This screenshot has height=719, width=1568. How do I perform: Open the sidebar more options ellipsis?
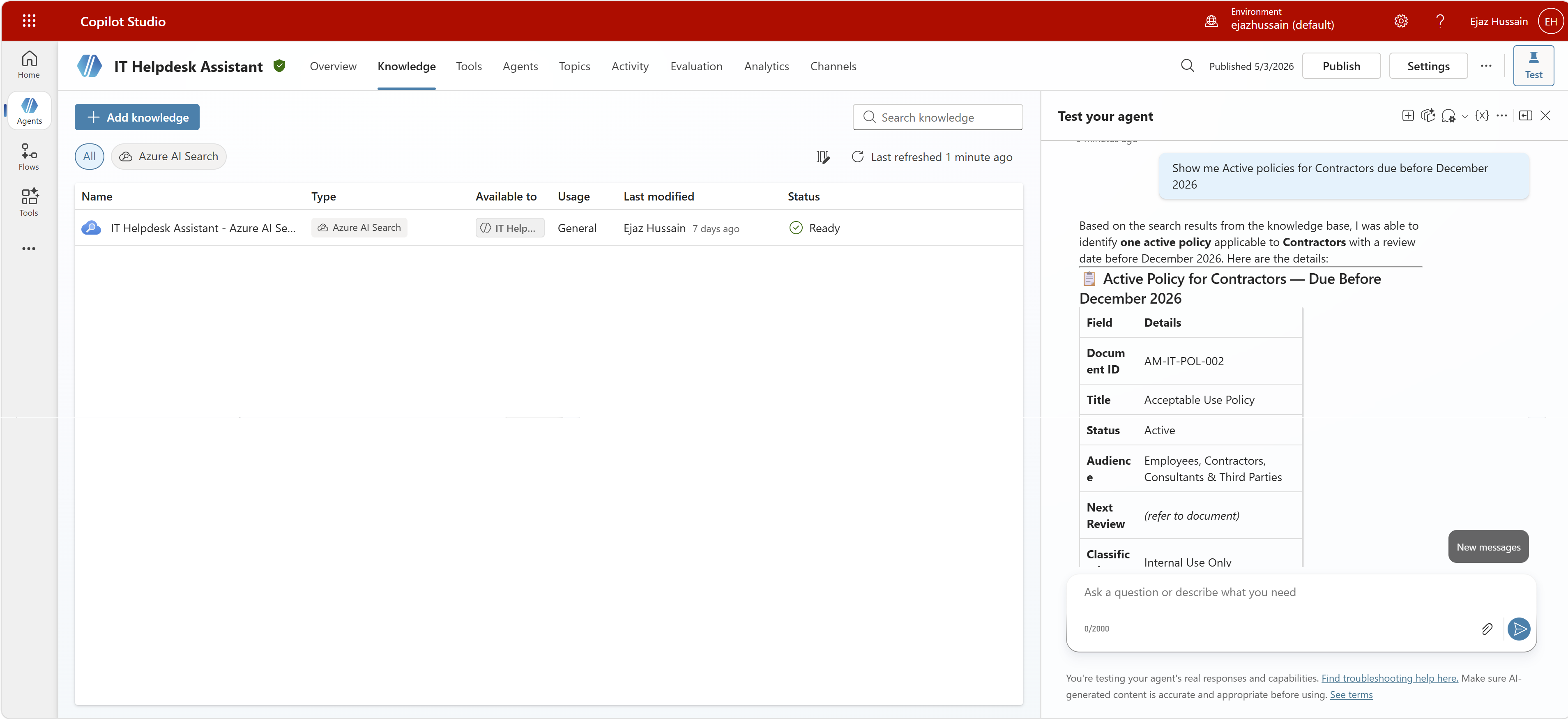(x=29, y=249)
